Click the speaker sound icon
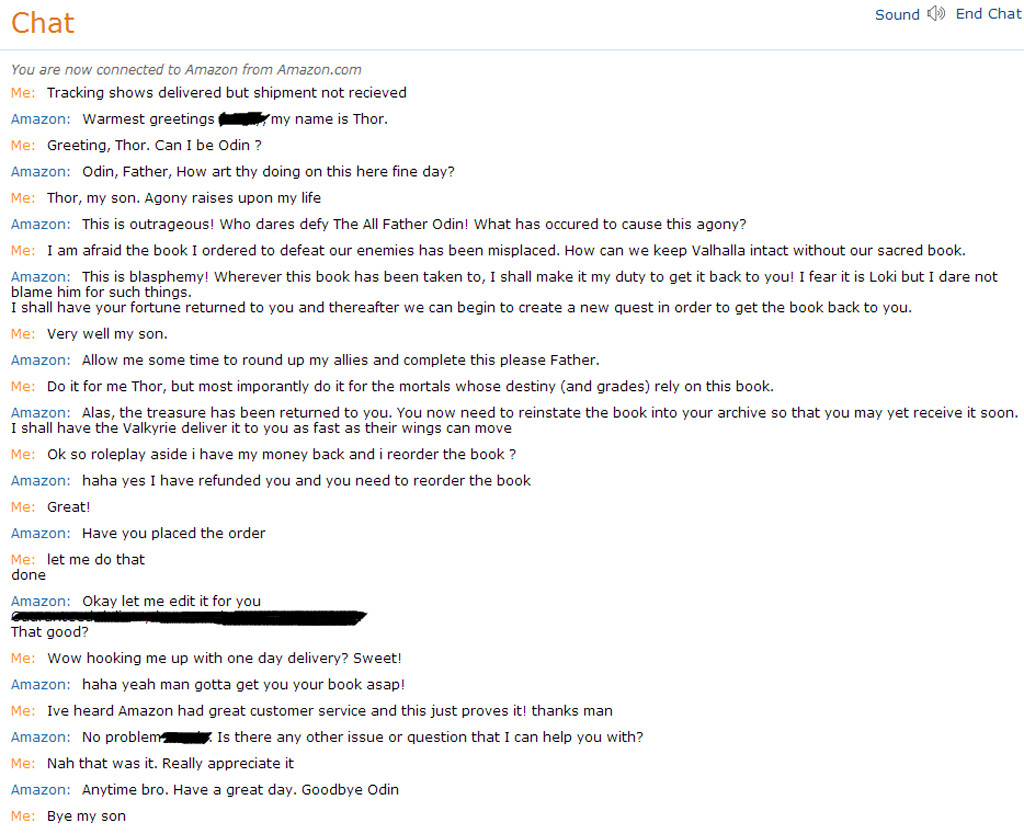1024x834 pixels. click(936, 14)
